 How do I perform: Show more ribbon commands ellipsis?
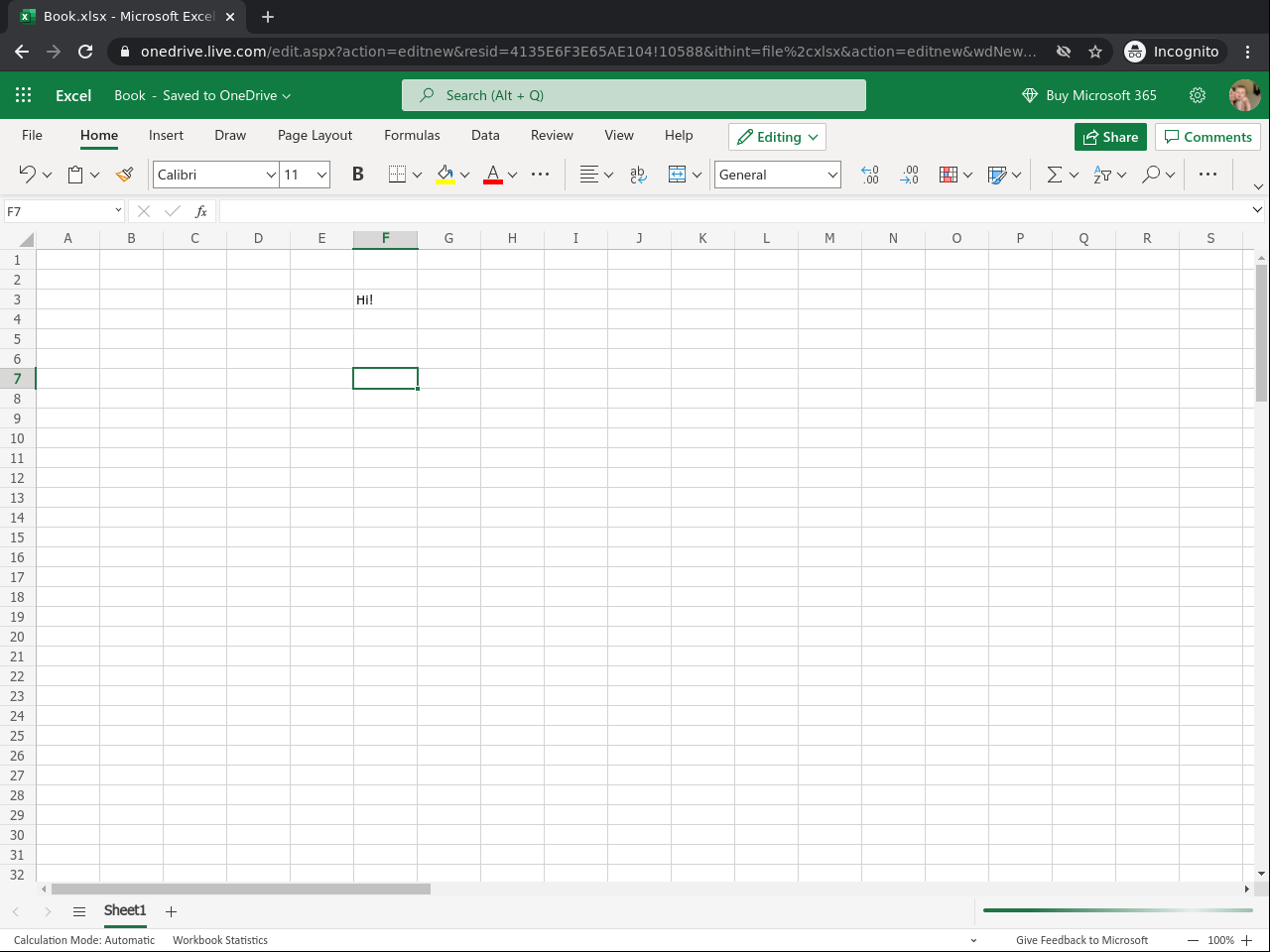coord(1207,175)
